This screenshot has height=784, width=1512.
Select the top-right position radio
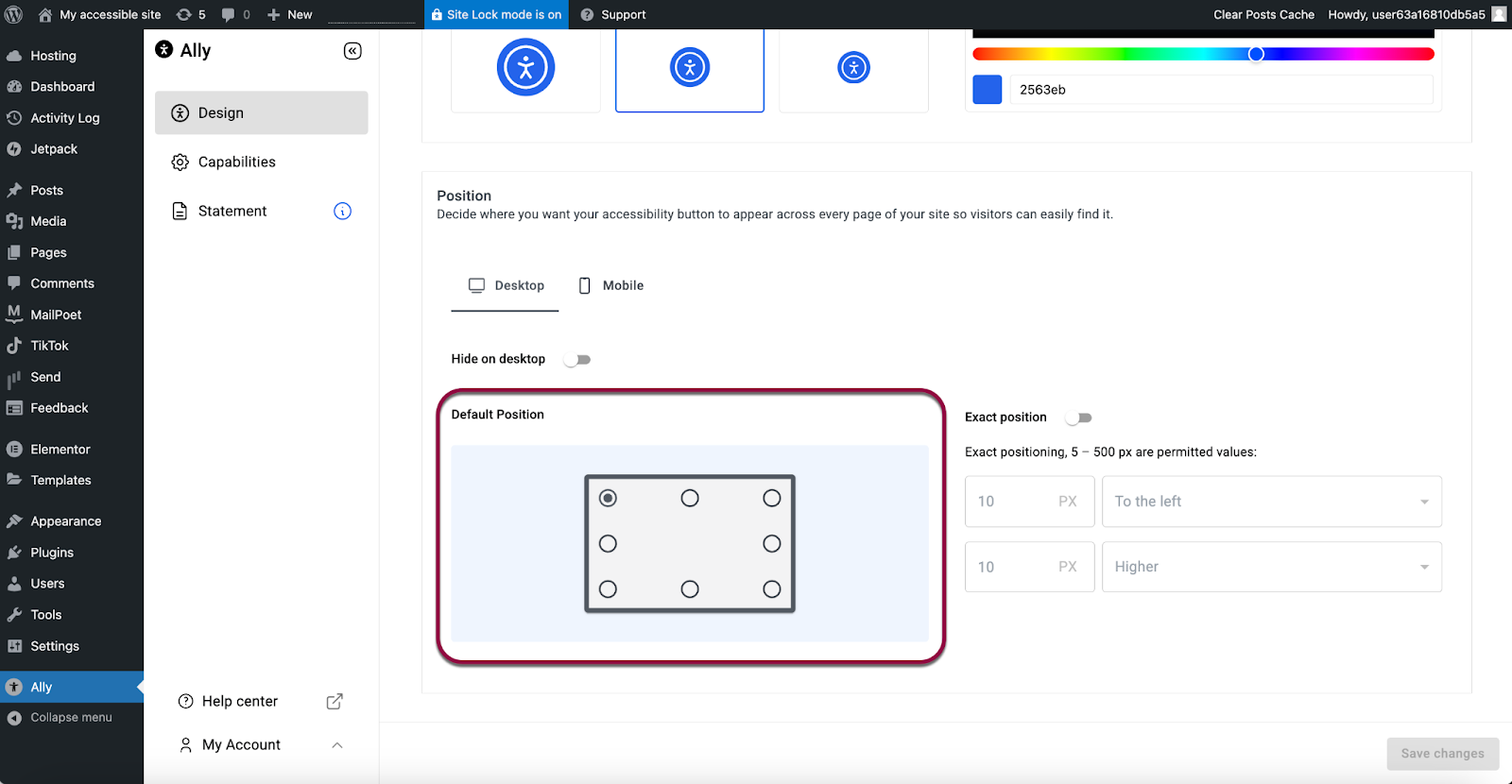coord(772,498)
